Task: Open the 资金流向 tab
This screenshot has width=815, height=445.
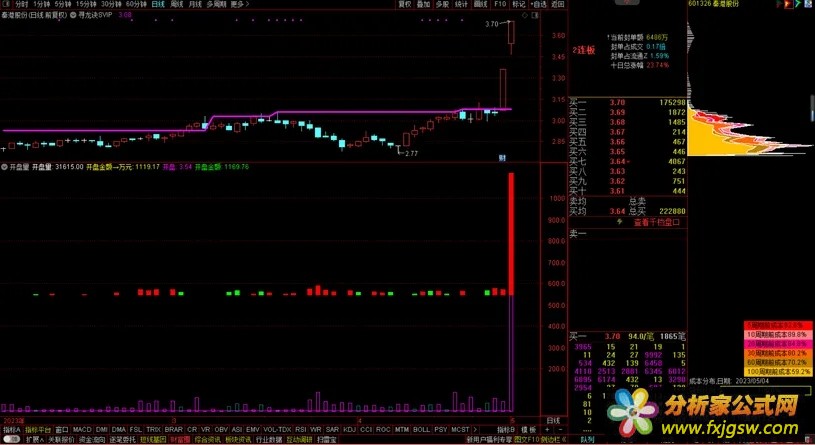Action: (92, 440)
